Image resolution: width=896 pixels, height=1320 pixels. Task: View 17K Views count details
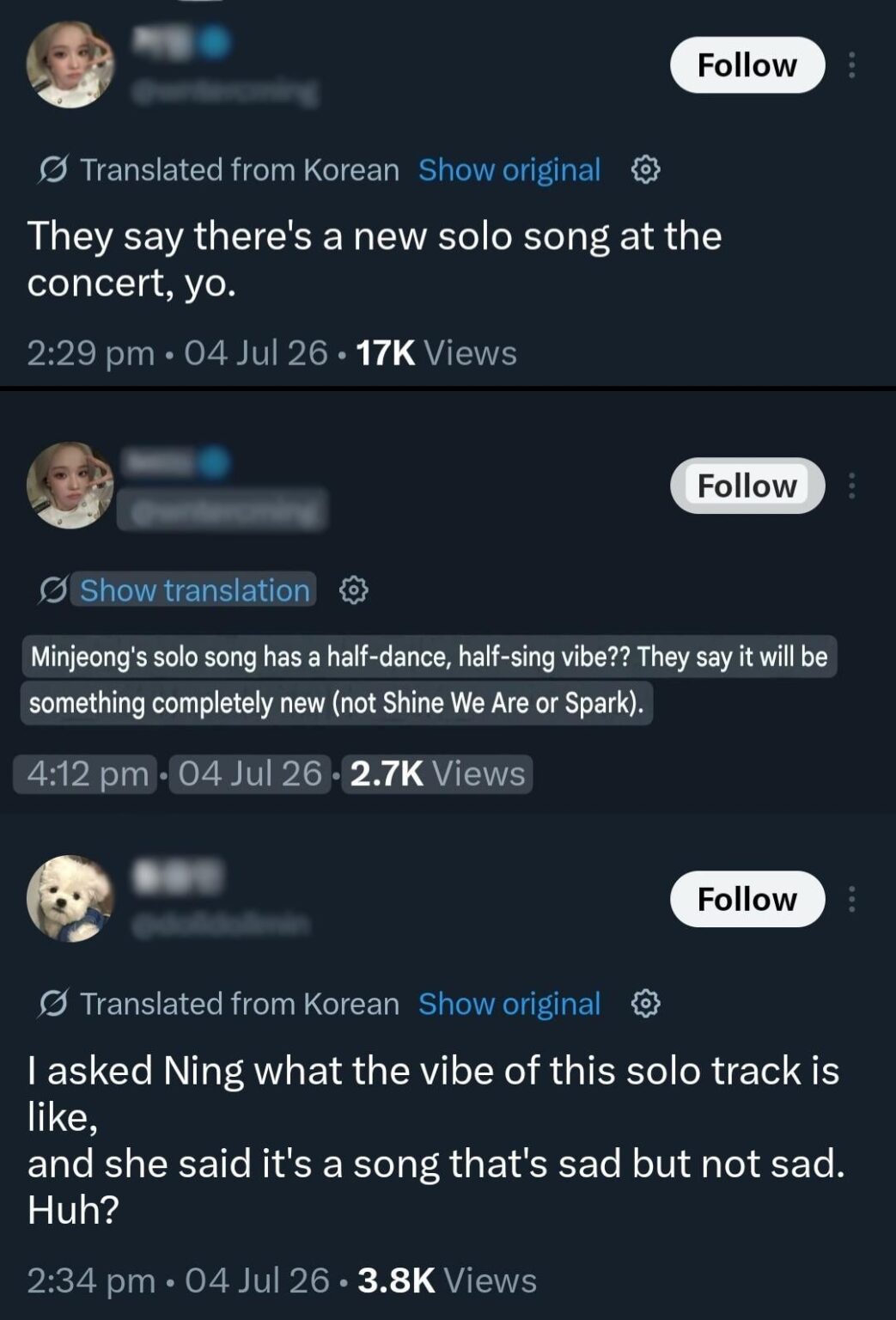tap(436, 353)
